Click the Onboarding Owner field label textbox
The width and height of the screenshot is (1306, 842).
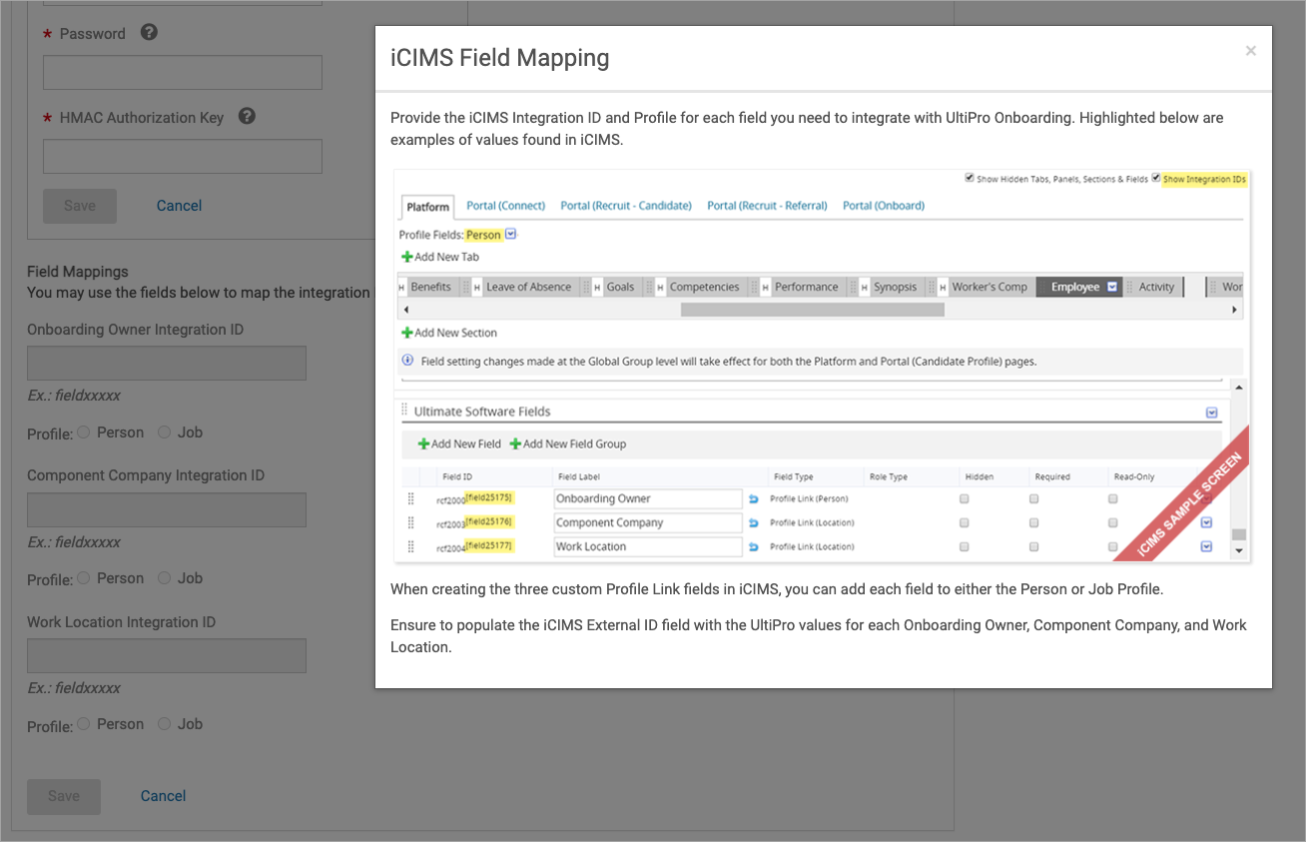click(x=648, y=498)
